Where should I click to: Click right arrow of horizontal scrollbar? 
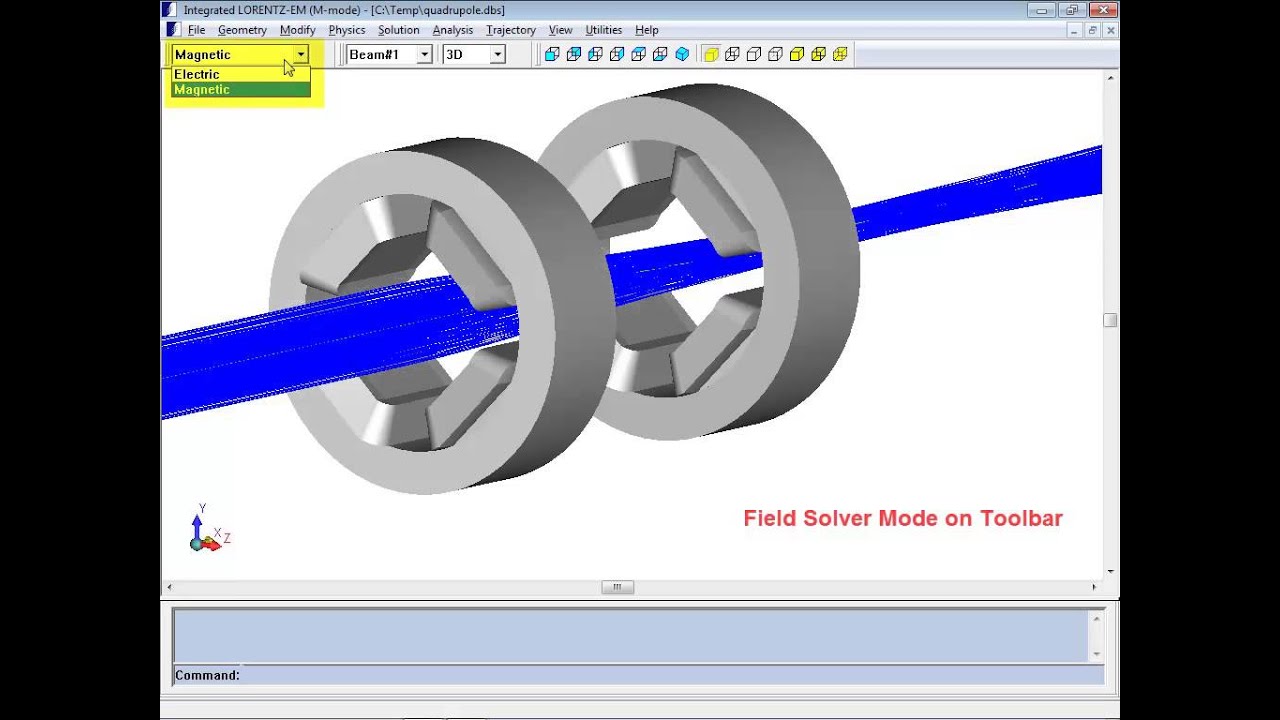pos(1094,587)
